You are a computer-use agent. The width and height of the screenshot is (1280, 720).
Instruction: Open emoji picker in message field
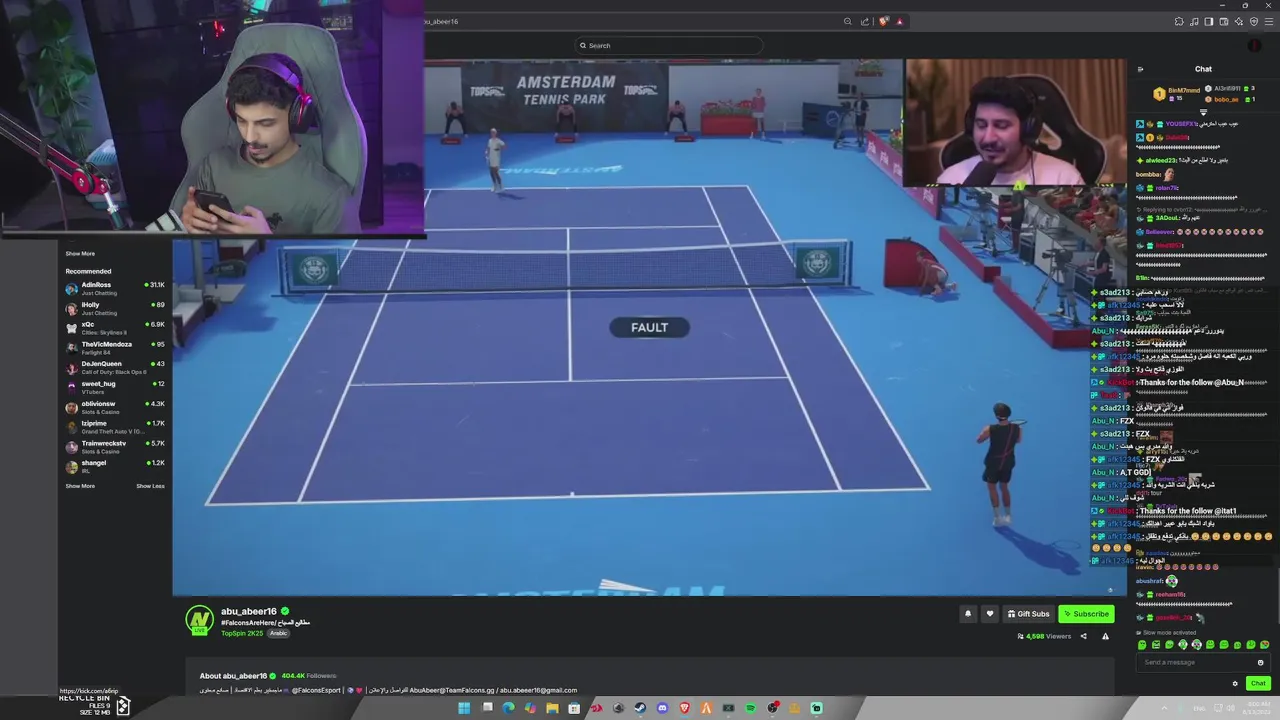[x=1260, y=662]
